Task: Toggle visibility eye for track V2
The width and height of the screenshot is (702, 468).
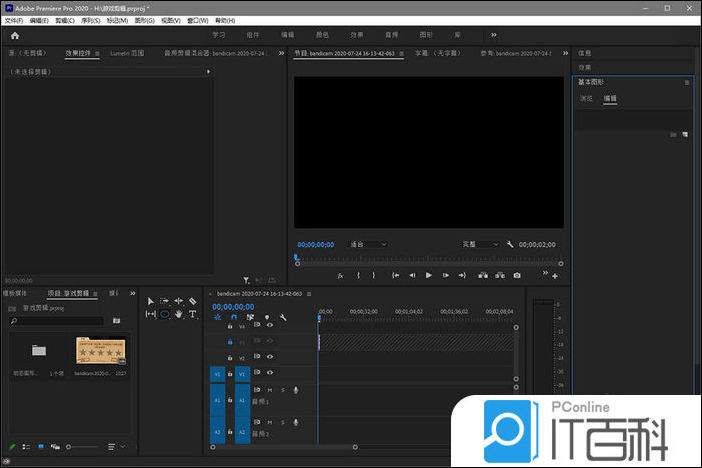Action: pyautogui.click(x=270, y=358)
